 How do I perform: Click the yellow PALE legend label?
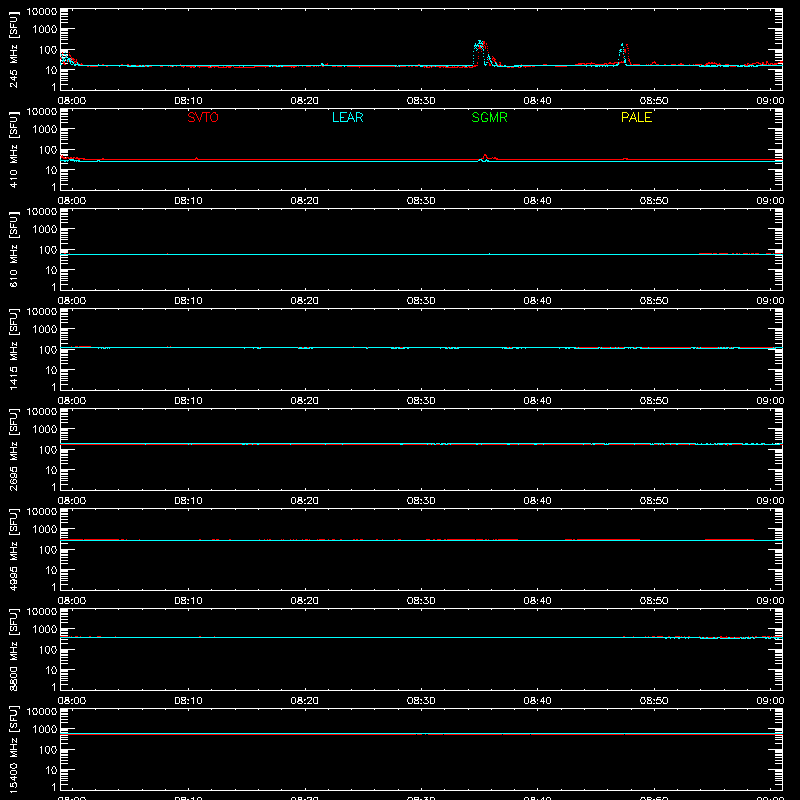pyautogui.click(x=636, y=117)
